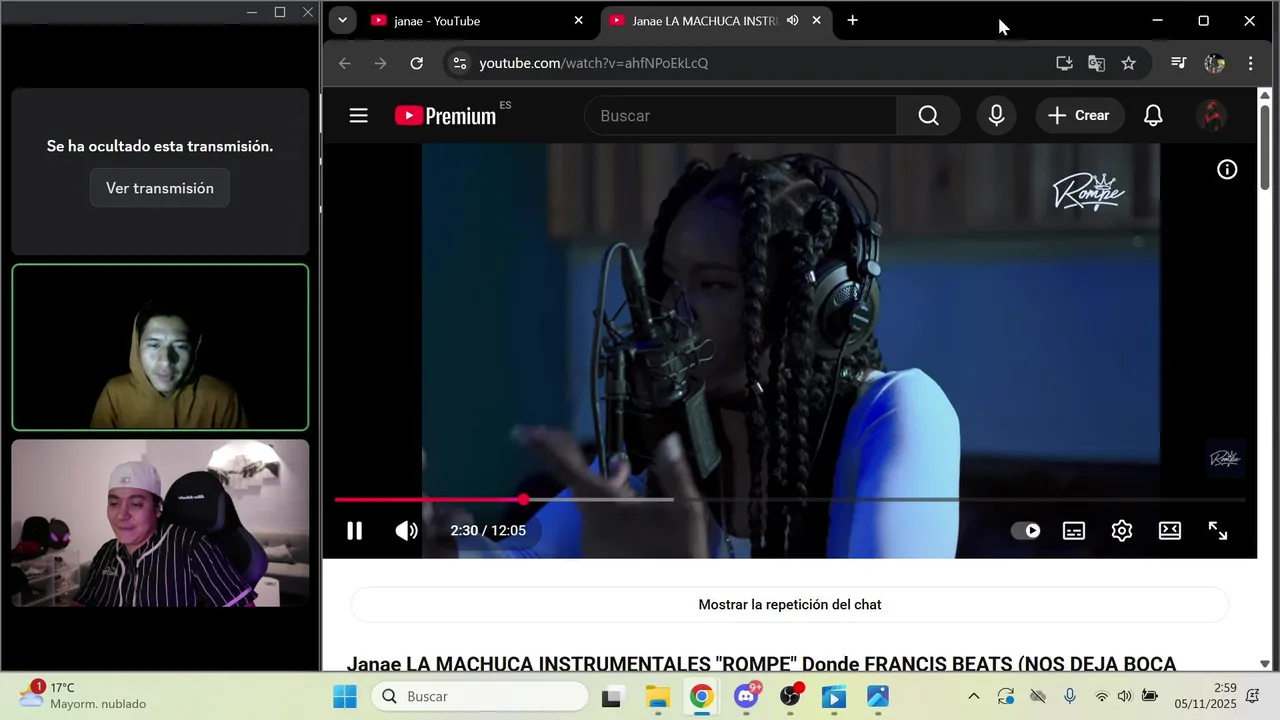Click the forward navigation arrow

[381, 63]
